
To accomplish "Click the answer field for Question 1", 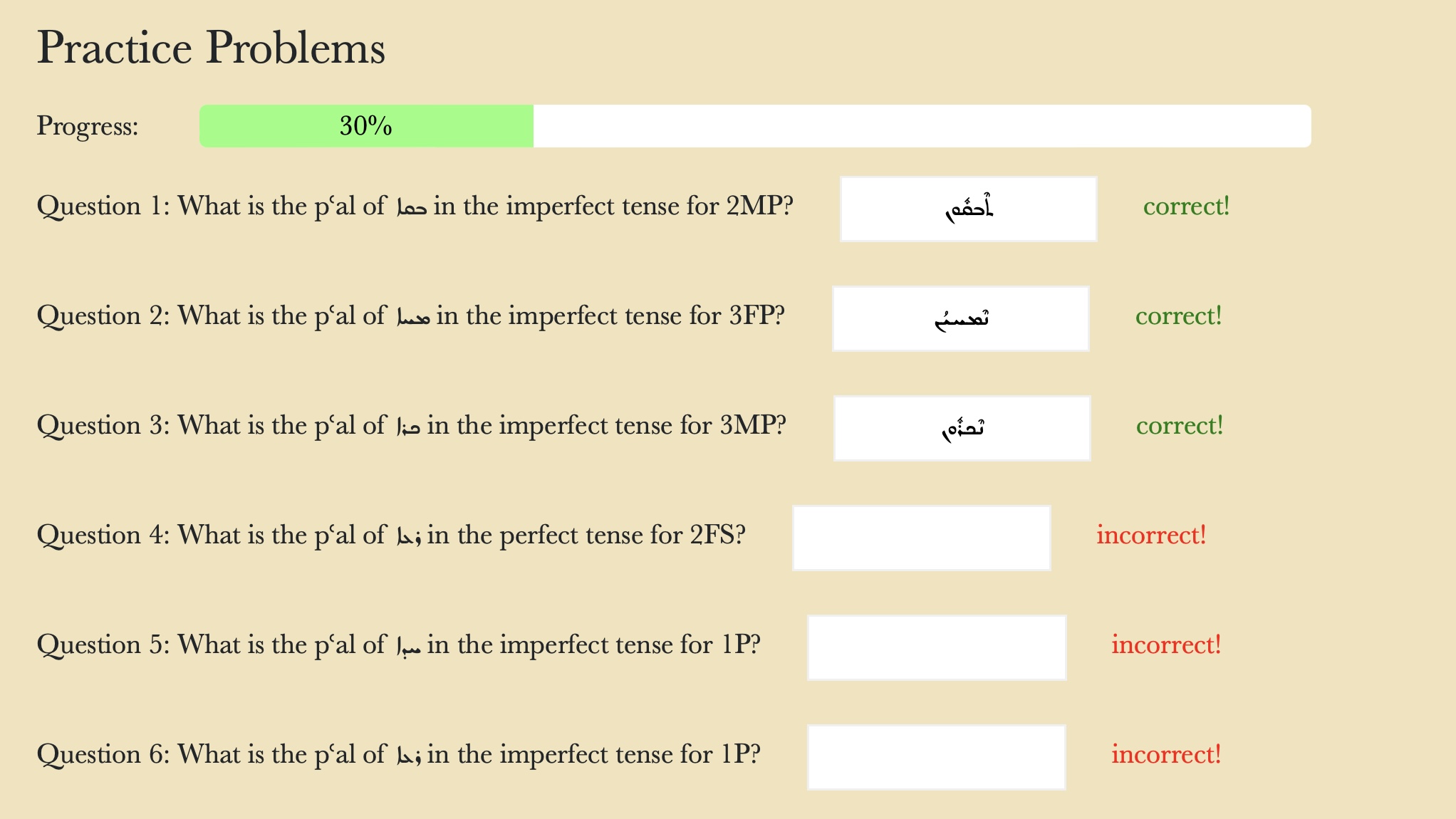I will coord(967,209).
